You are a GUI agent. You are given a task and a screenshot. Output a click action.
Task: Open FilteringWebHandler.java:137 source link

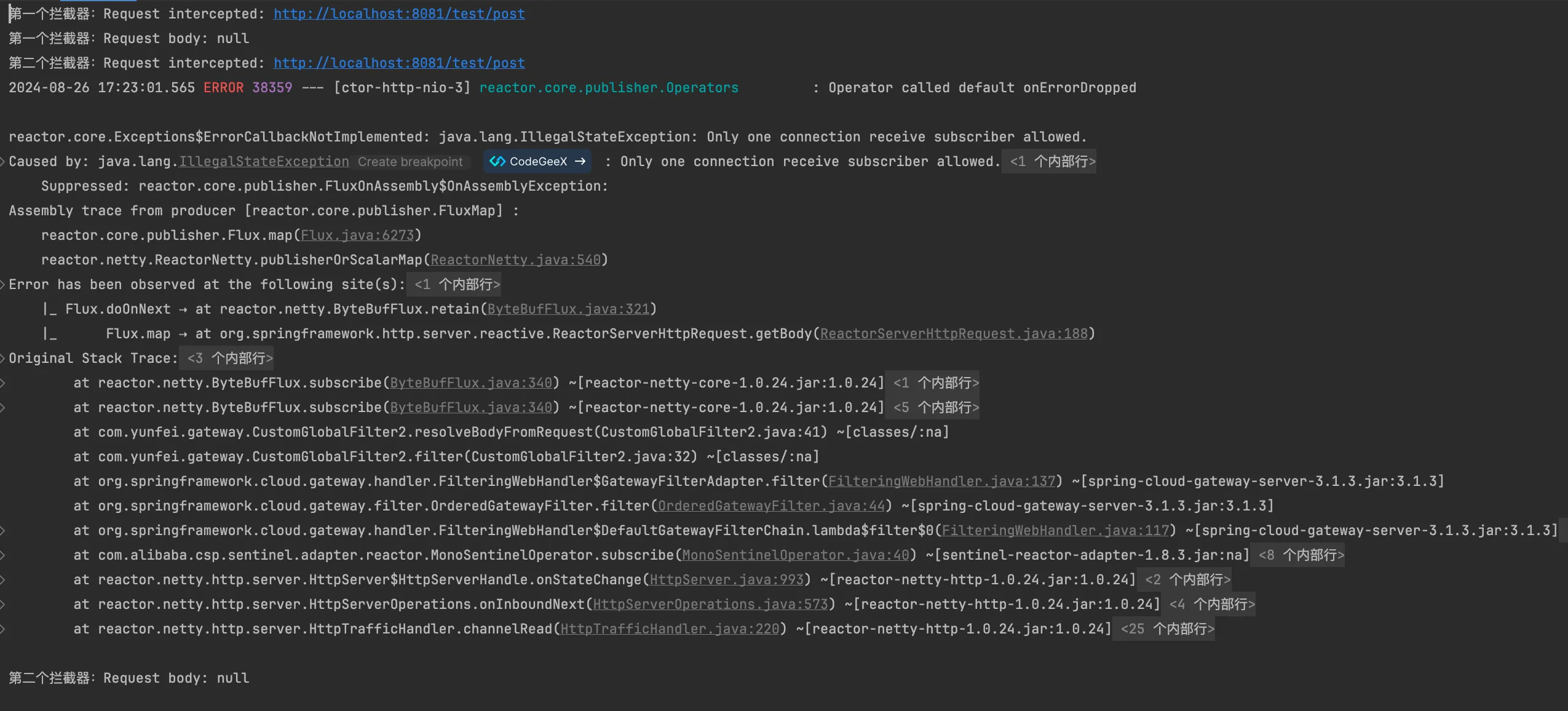coord(942,481)
